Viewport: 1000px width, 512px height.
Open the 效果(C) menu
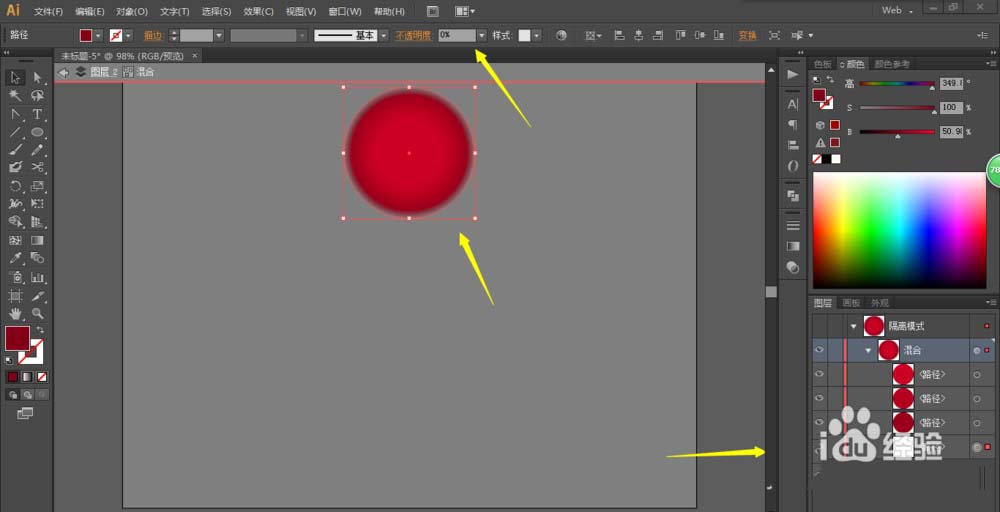[258, 11]
